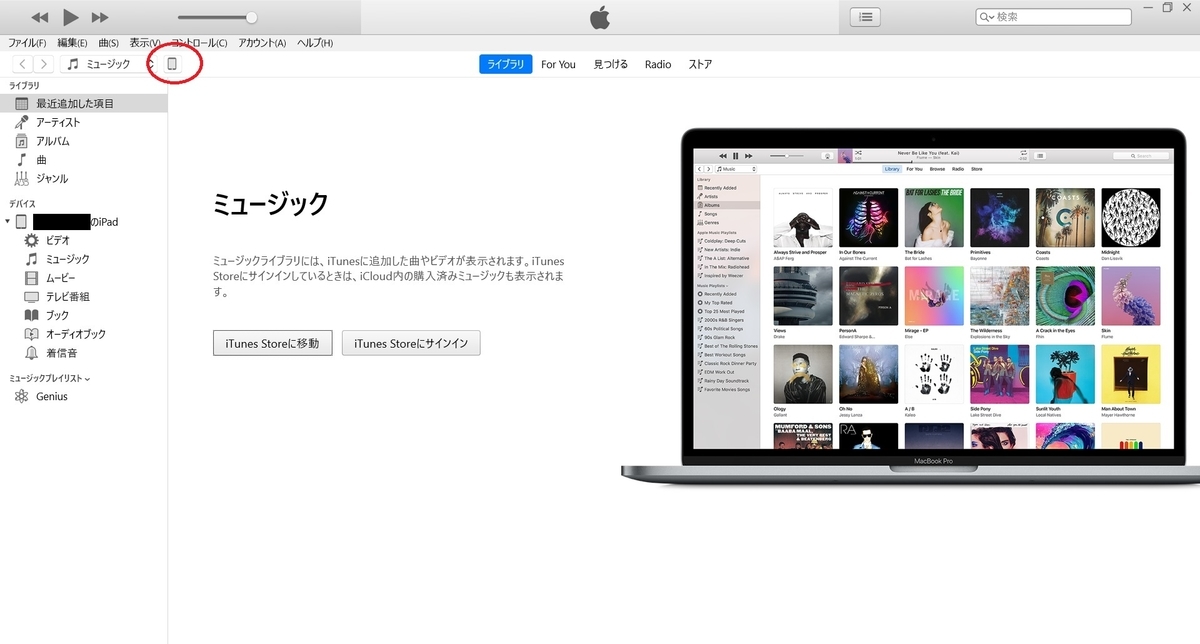The width and height of the screenshot is (1200, 644).
Task: Click the open book icon under iPad
Action: [x=32, y=315]
